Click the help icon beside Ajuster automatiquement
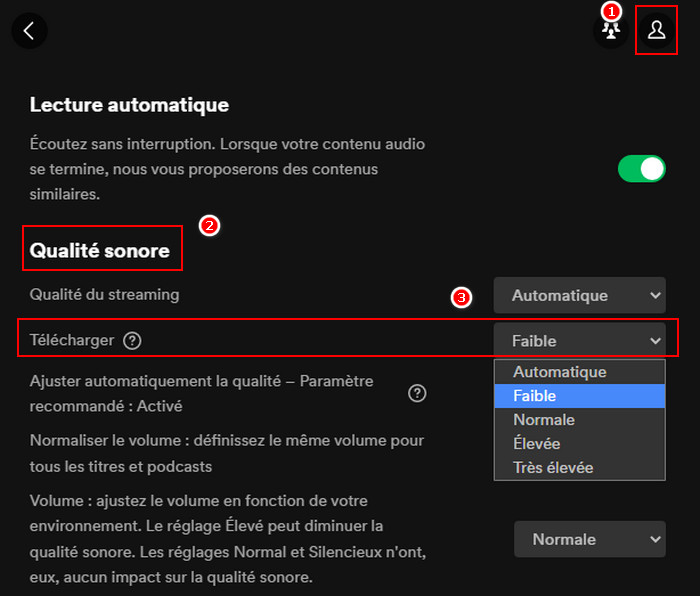Viewport: 700px width, 596px height. [417, 393]
